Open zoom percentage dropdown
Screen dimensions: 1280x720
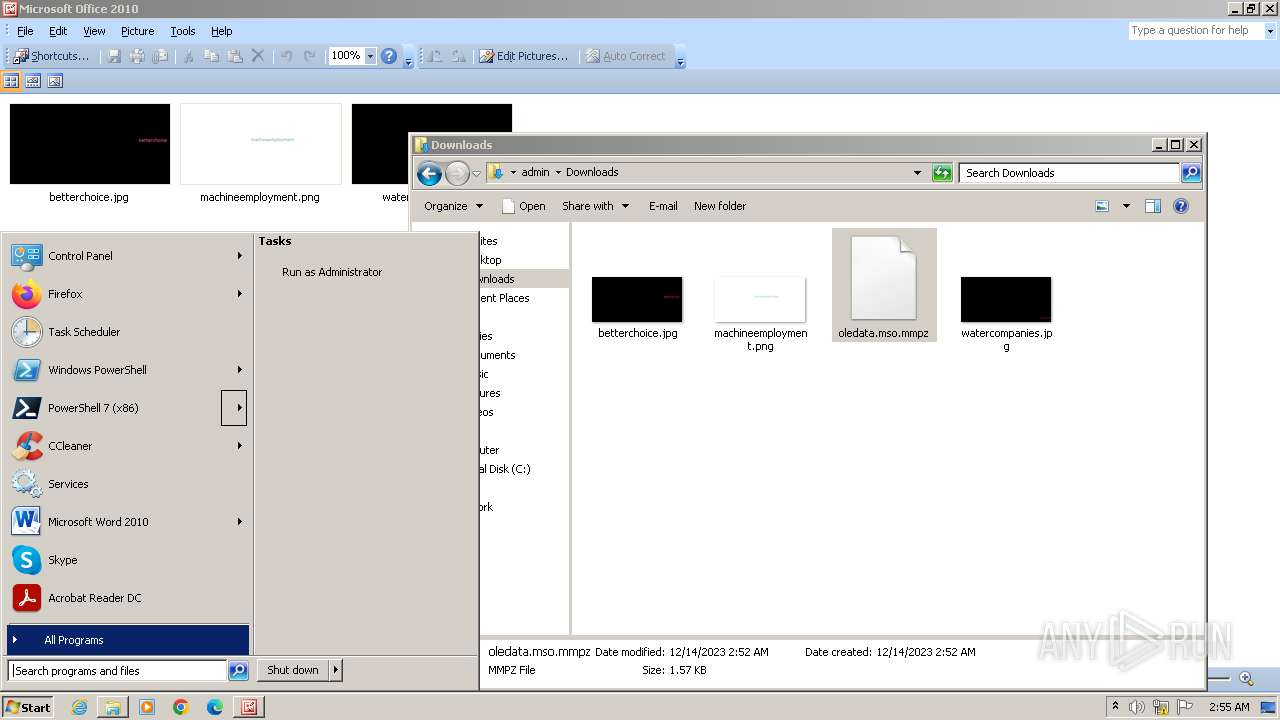tap(370, 56)
